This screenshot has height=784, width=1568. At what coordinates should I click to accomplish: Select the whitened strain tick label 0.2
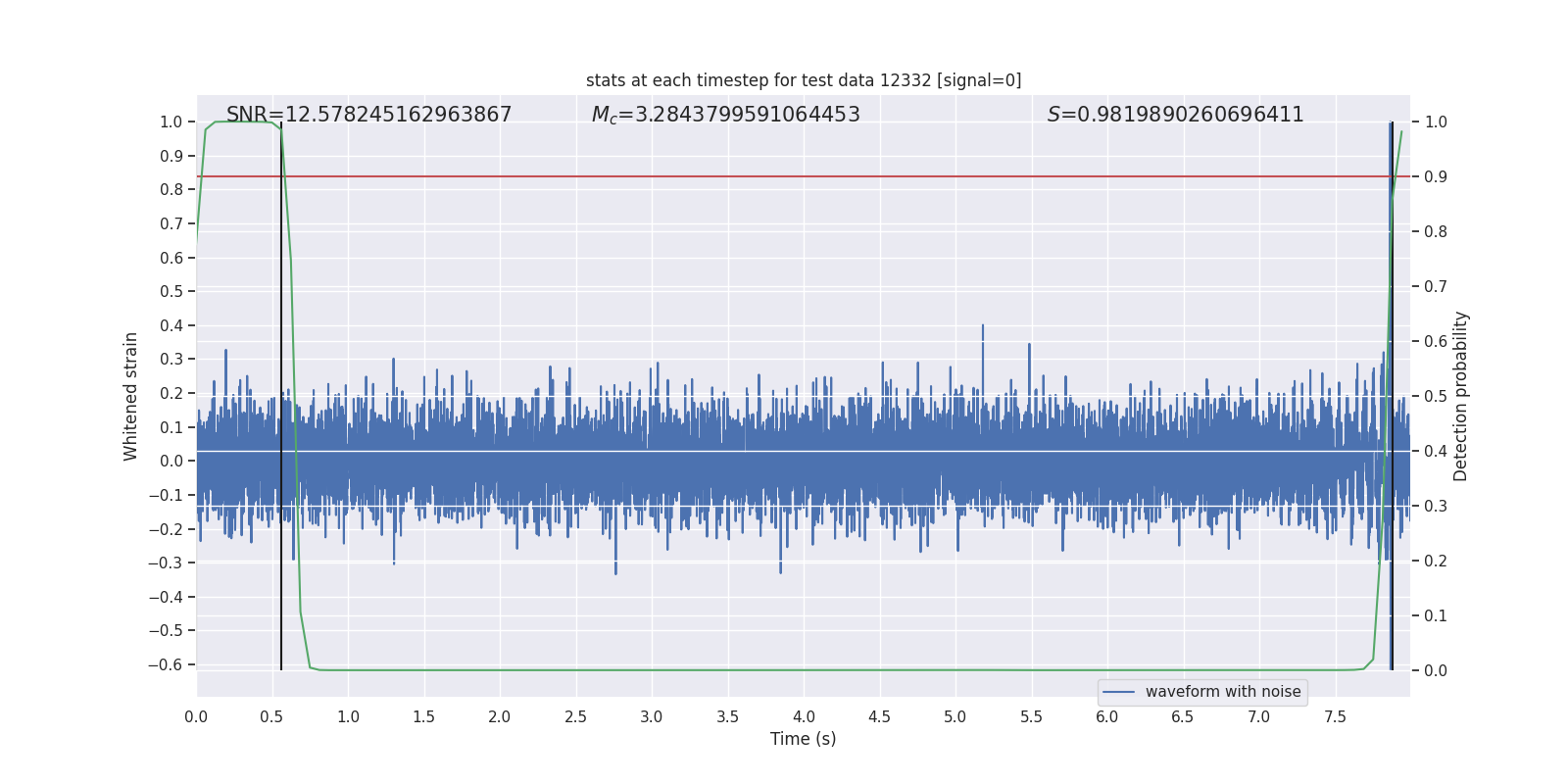tap(171, 393)
